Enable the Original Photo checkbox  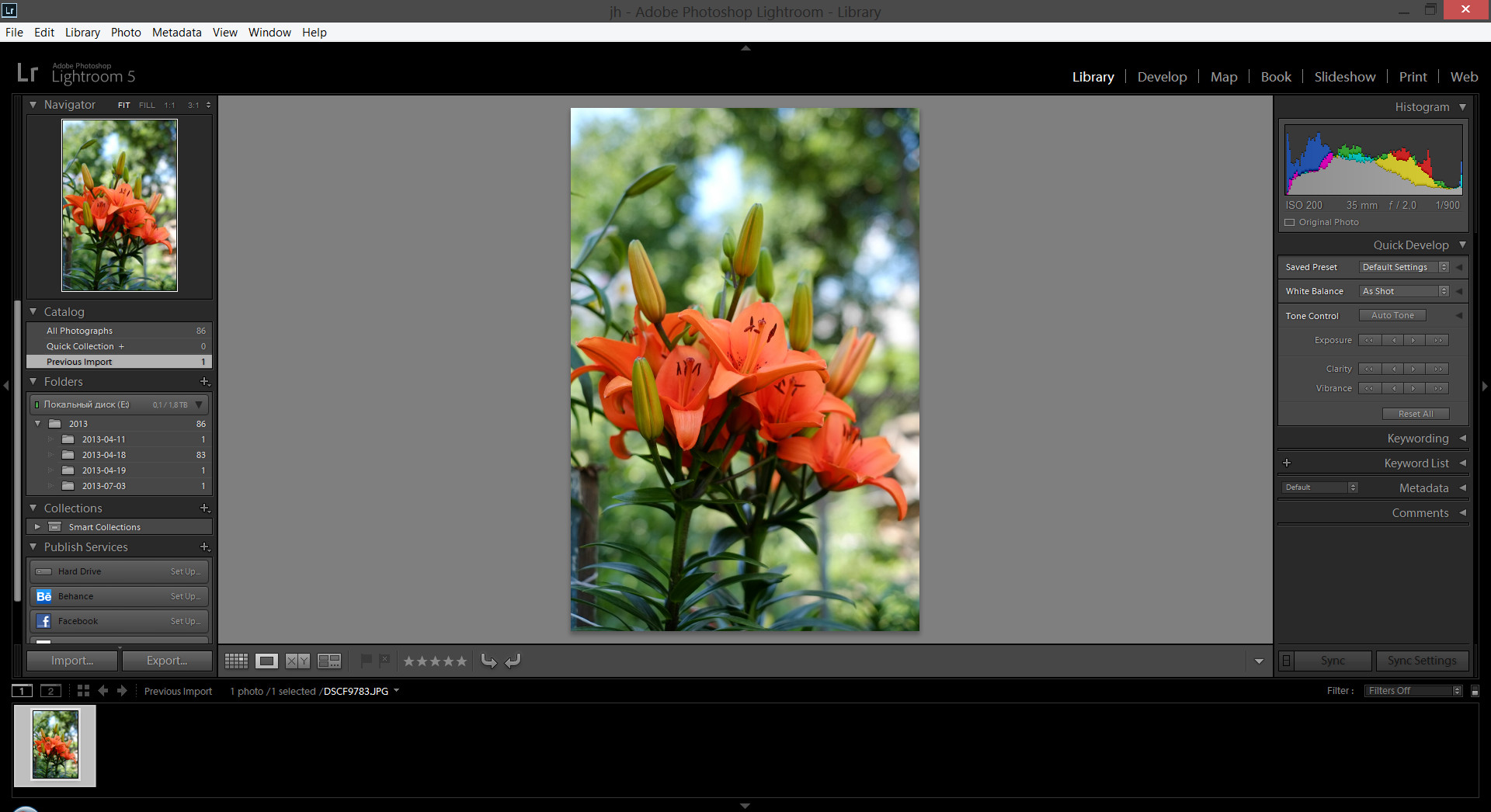pyautogui.click(x=1290, y=222)
